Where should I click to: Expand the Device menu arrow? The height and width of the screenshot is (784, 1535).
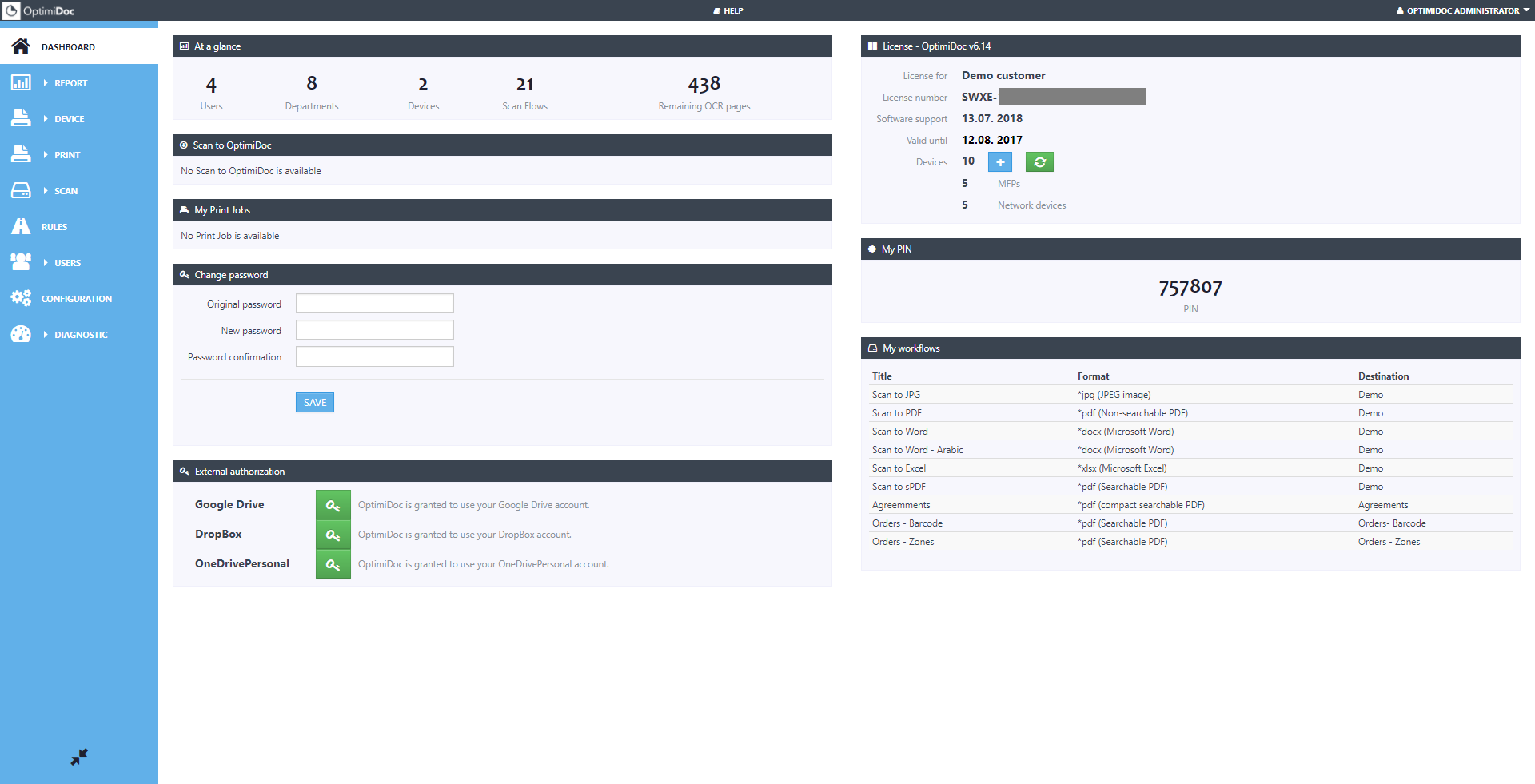46,119
